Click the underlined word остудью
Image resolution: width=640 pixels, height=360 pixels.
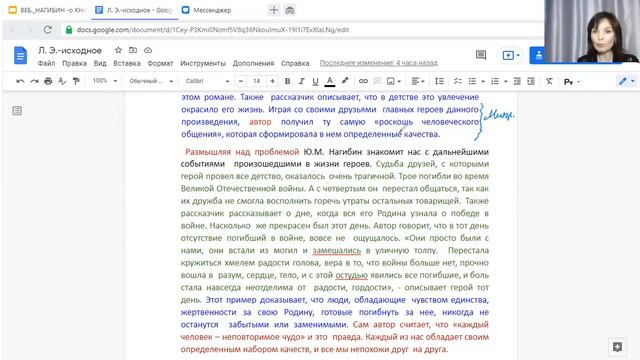click(x=351, y=275)
